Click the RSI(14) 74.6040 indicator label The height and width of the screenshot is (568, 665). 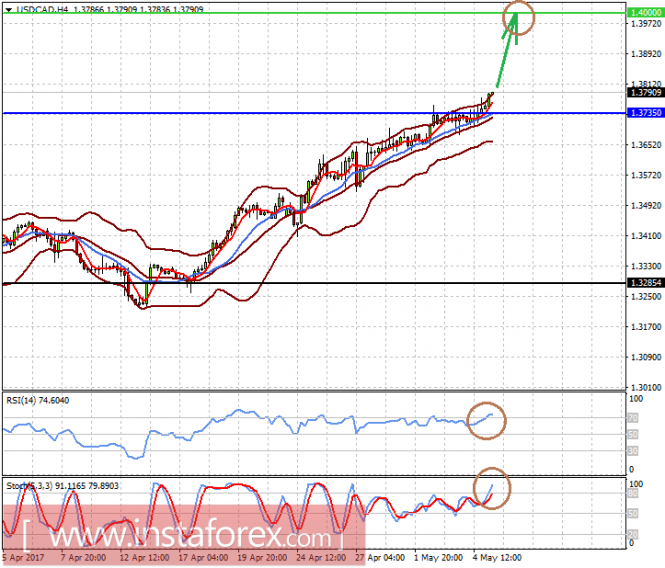pyautogui.click(x=38, y=400)
